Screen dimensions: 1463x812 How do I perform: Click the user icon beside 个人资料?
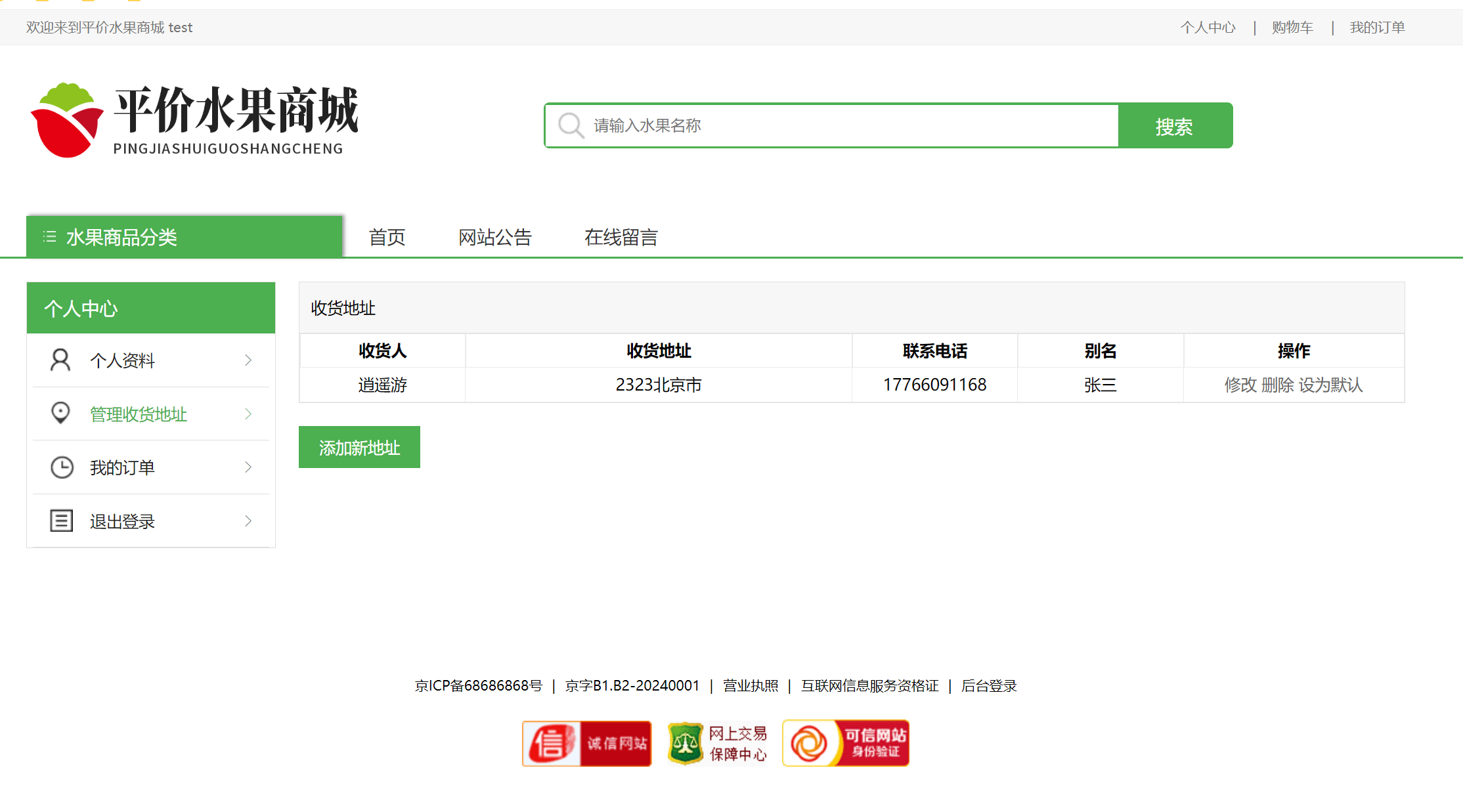tap(60, 360)
